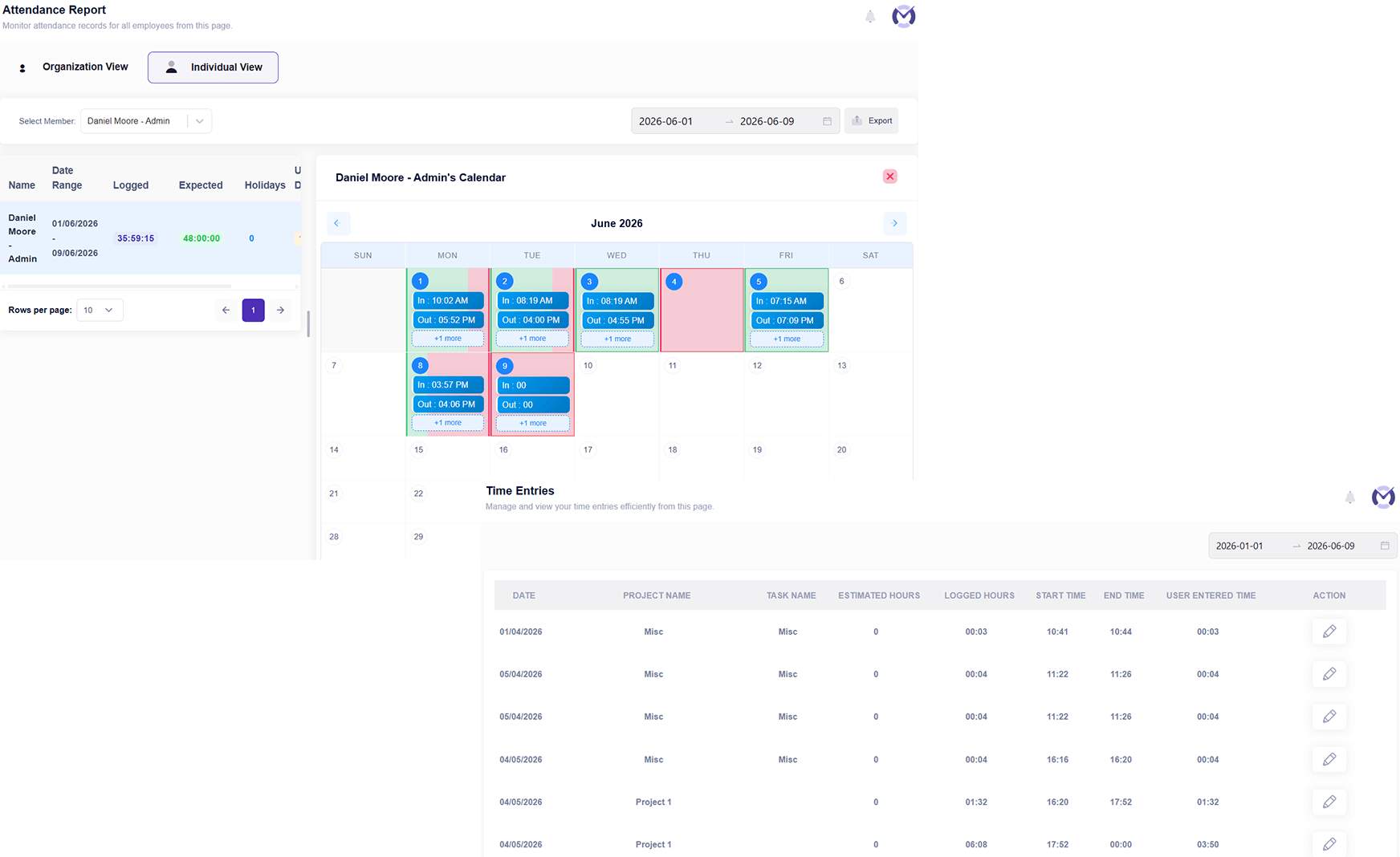Click the attendance table vertical scrollbar
Viewport: 1400px width, 857px height.
[x=308, y=323]
